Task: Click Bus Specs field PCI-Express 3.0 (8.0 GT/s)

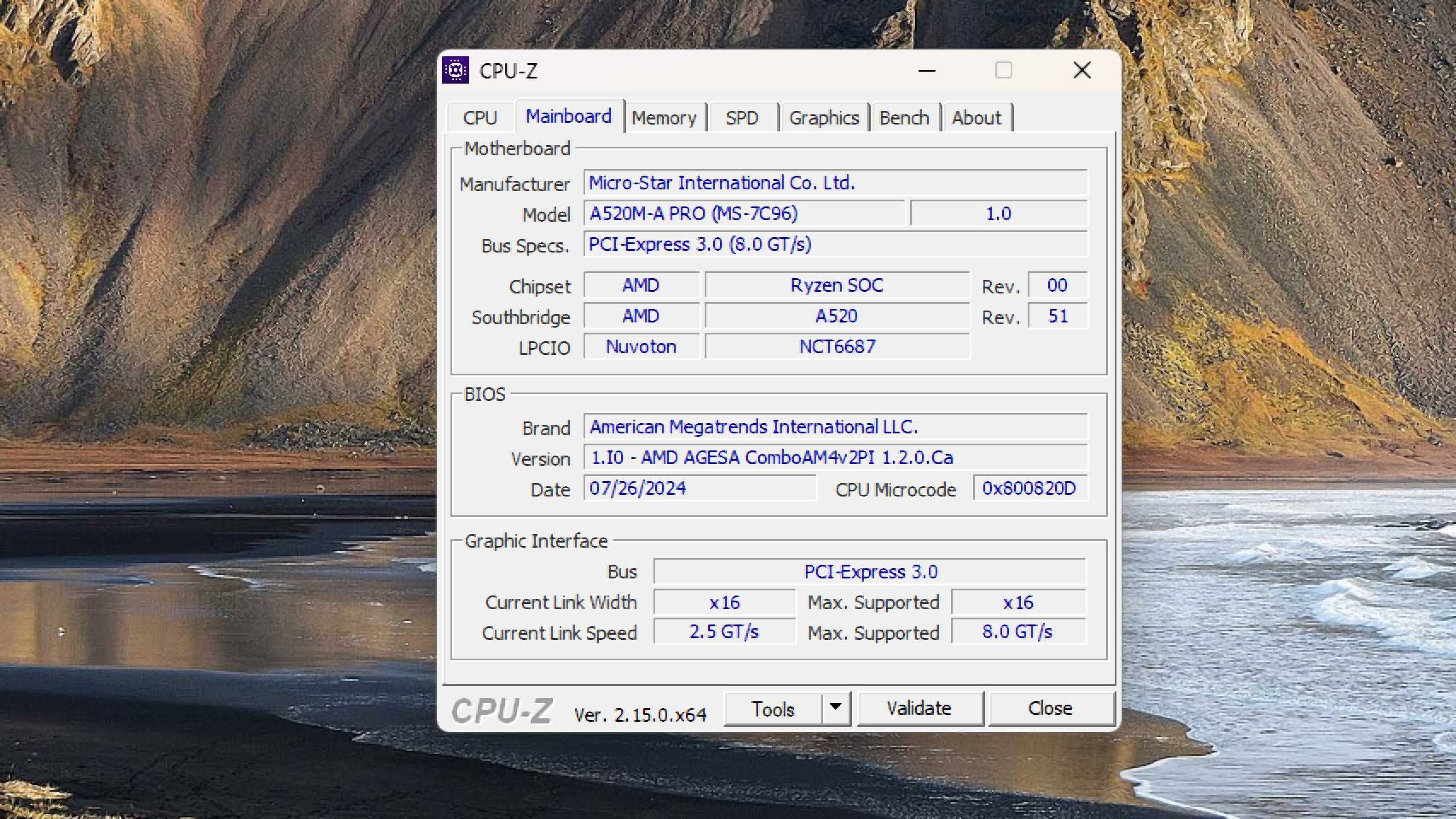Action: pyautogui.click(x=835, y=244)
